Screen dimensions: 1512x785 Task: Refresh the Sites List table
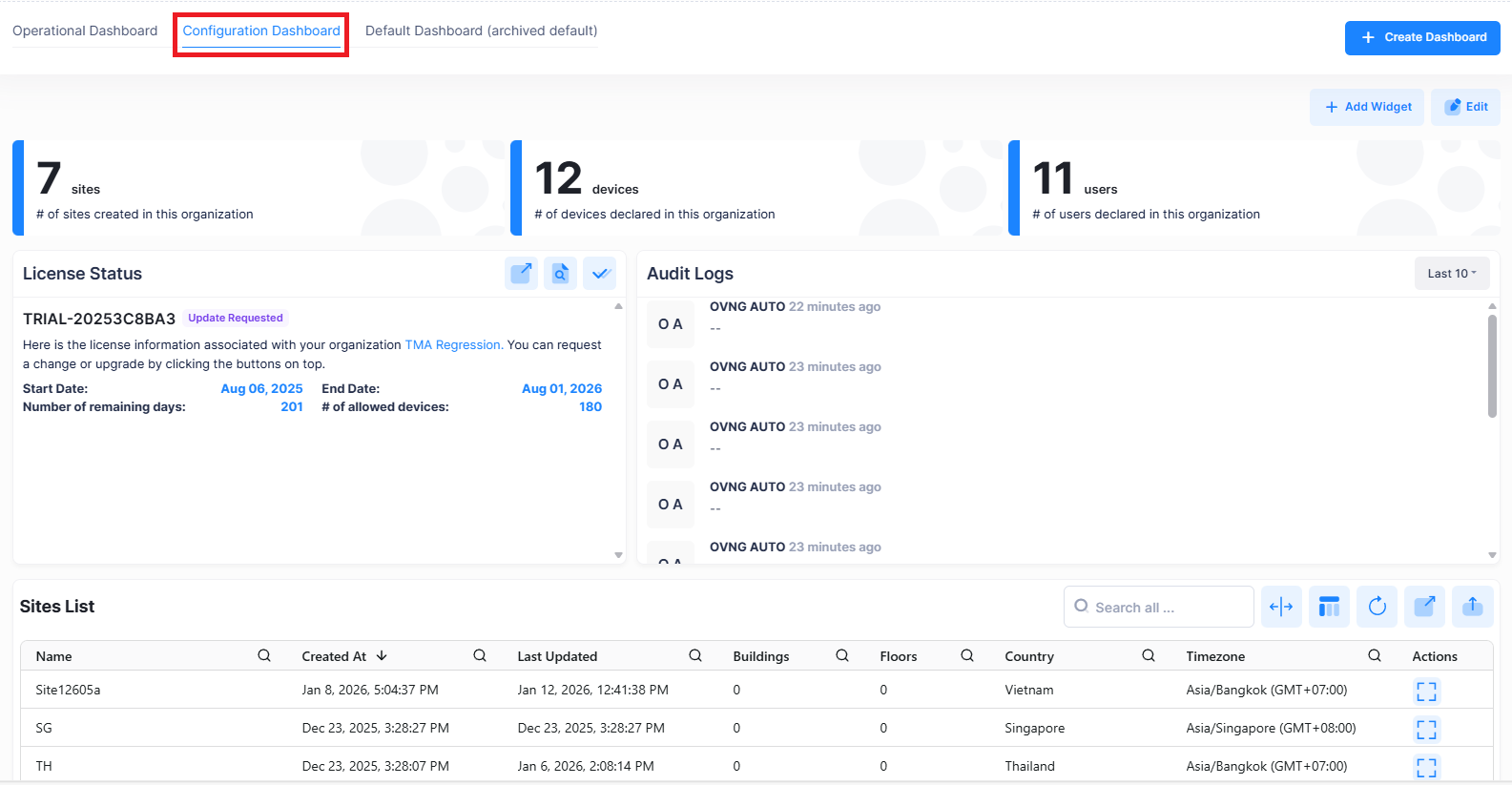click(1377, 607)
